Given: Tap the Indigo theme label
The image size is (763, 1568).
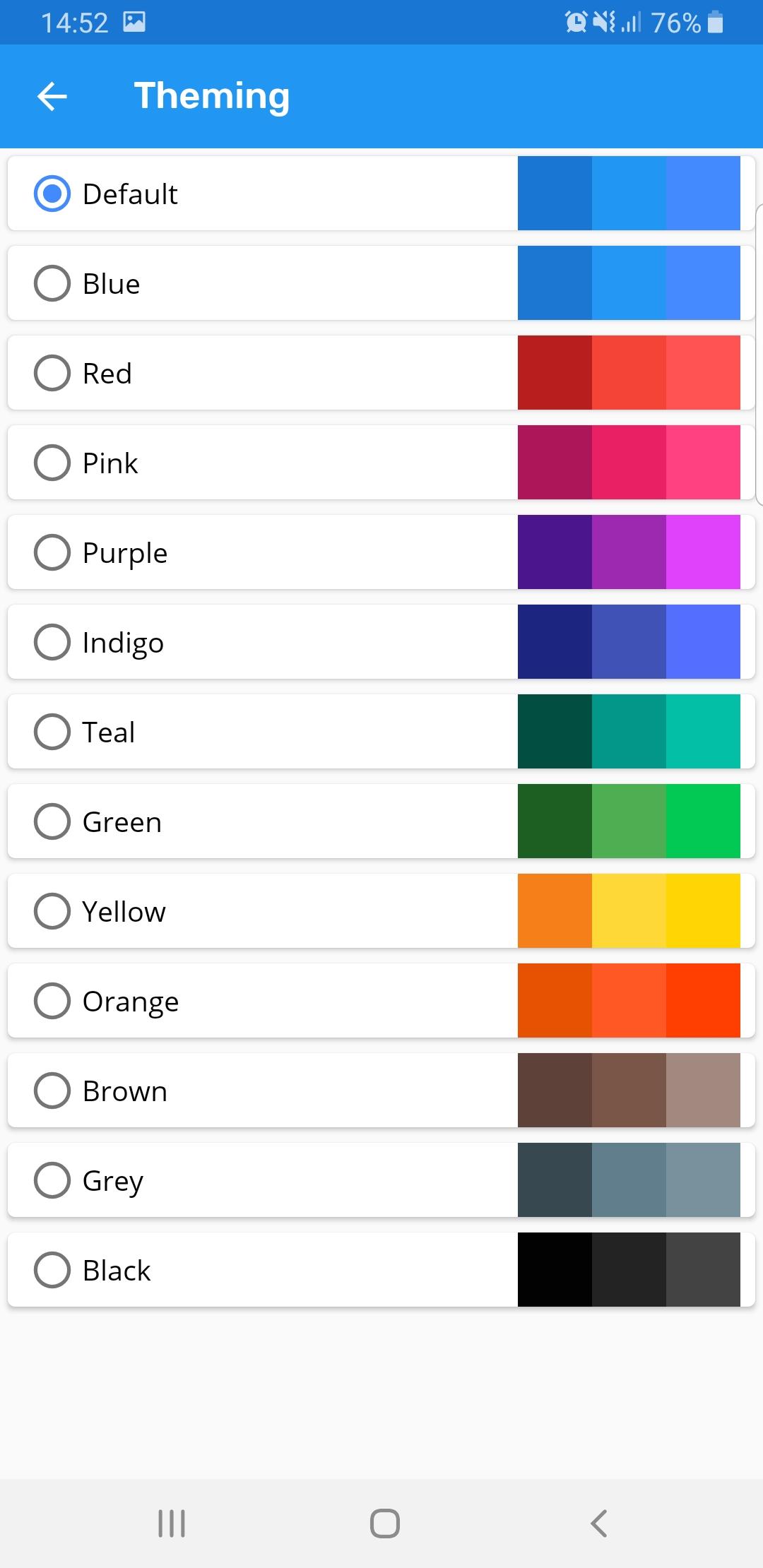Looking at the screenshot, I should coord(123,643).
